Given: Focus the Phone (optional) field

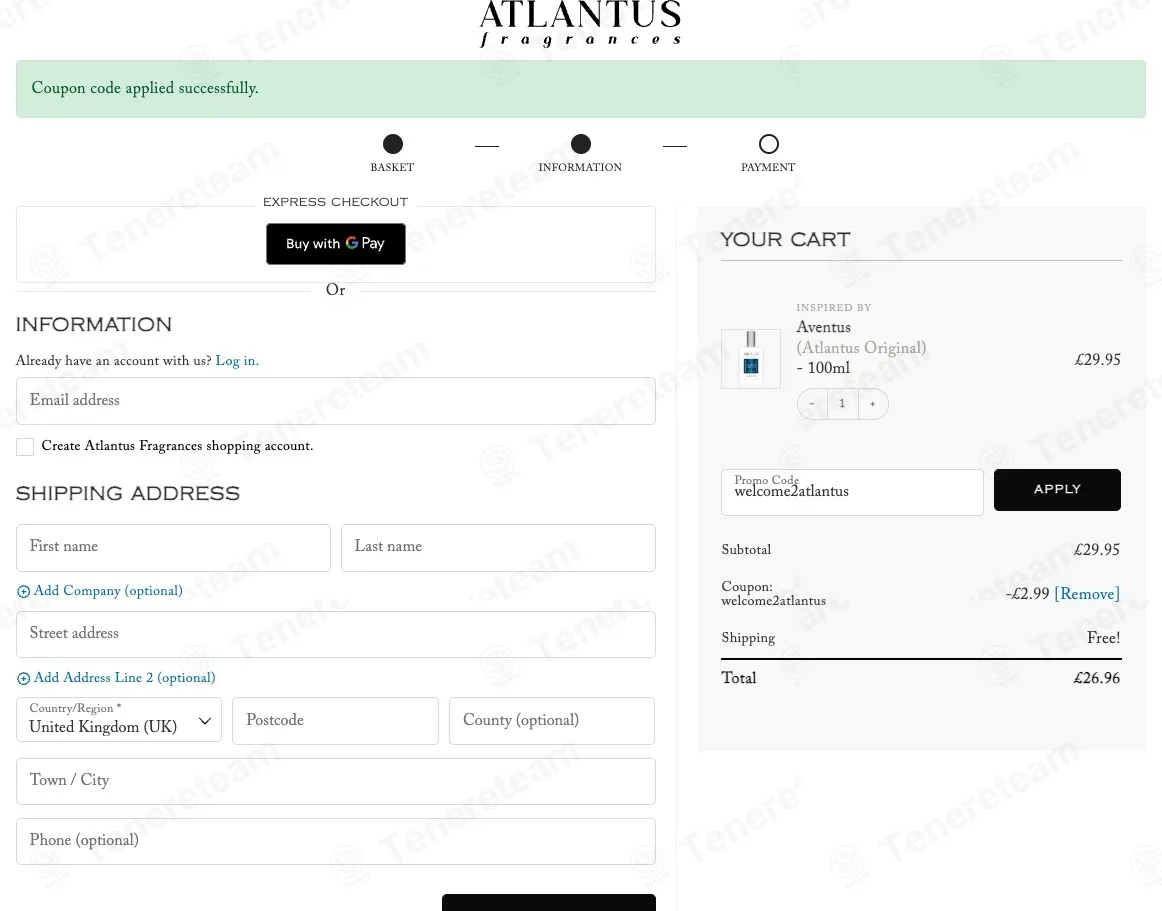Looking at the screenshot, I should click(x=336, y=841).
